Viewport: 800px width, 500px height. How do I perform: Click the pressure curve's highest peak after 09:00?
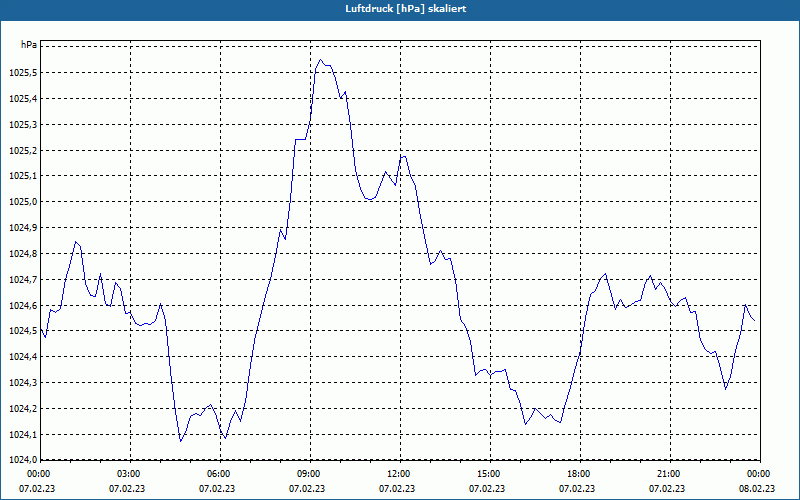pos(320,60)
